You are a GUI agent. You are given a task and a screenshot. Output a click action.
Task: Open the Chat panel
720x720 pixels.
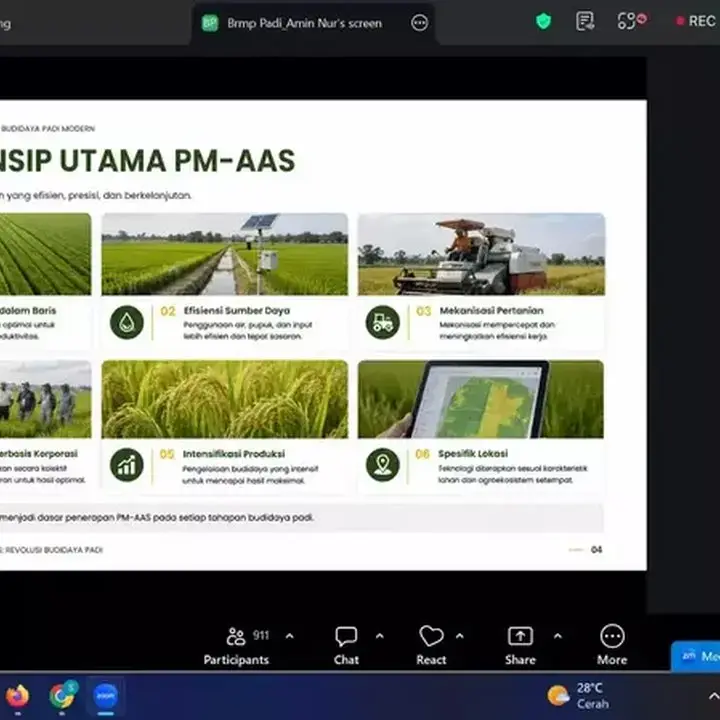346,646
